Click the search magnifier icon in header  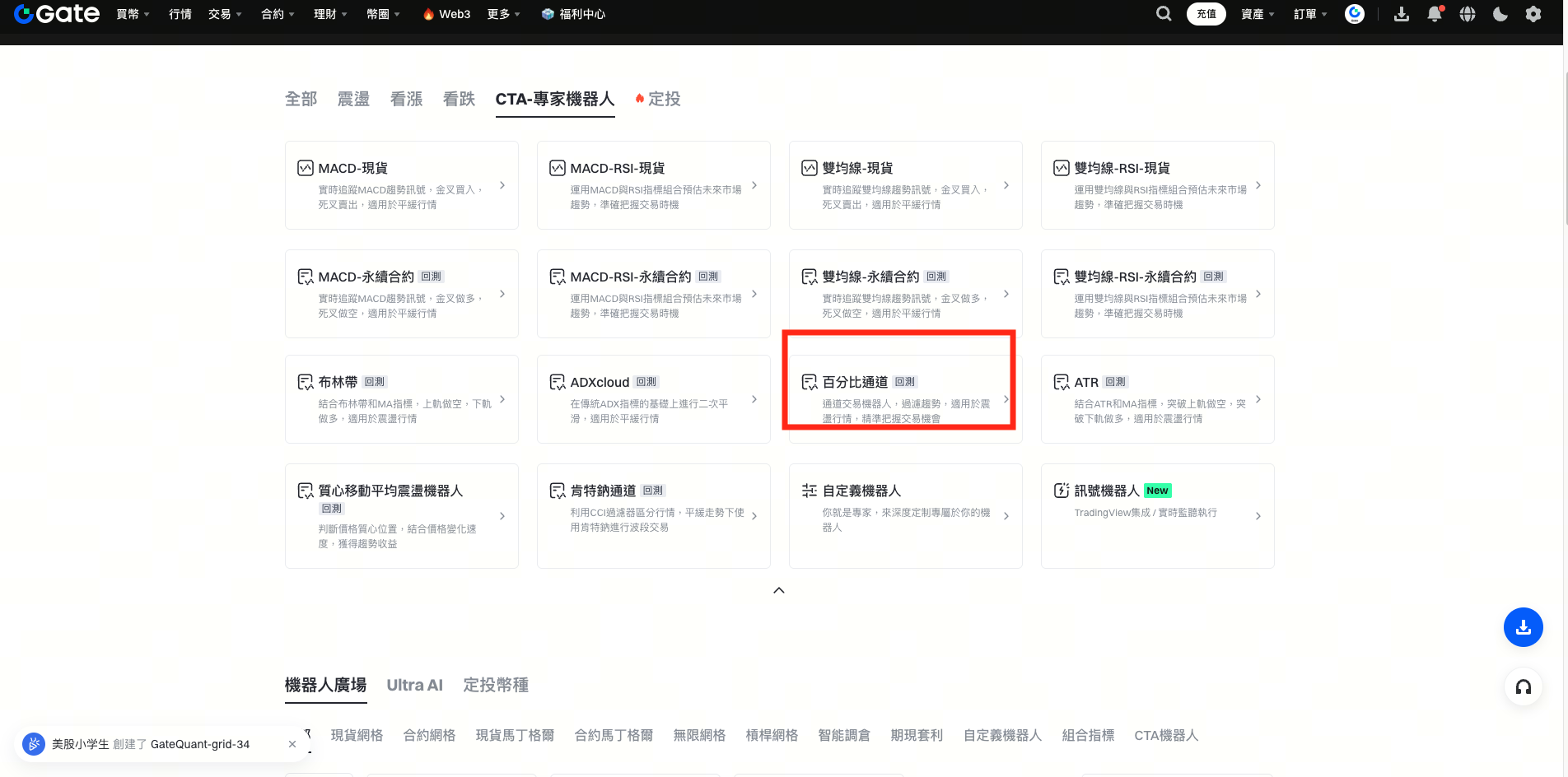tap(1163, 14)
